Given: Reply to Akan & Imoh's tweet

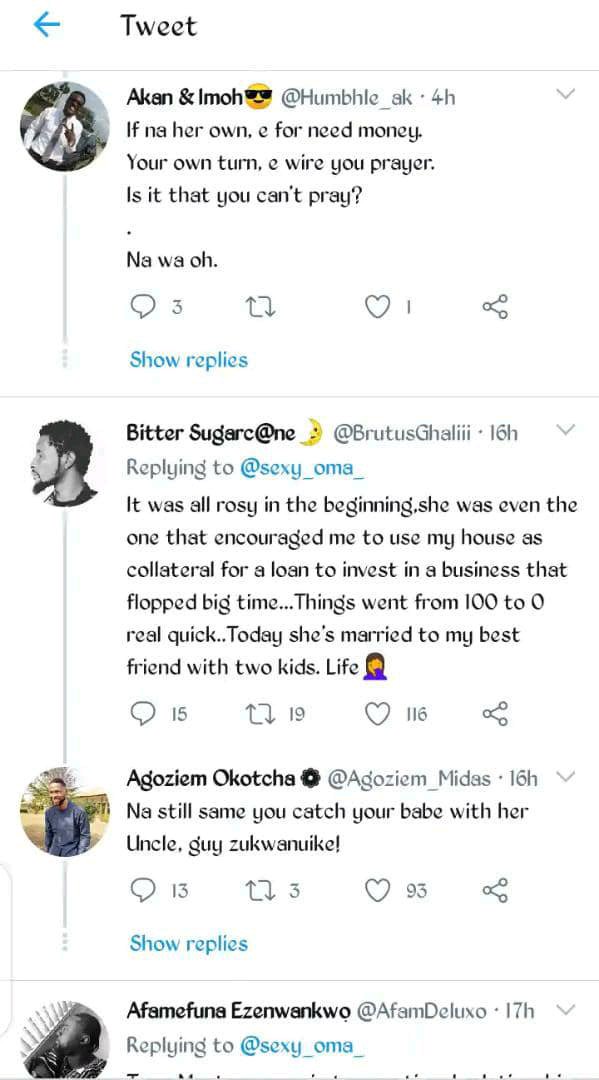Looking at the screenshot, I should [x=143, y=307].
